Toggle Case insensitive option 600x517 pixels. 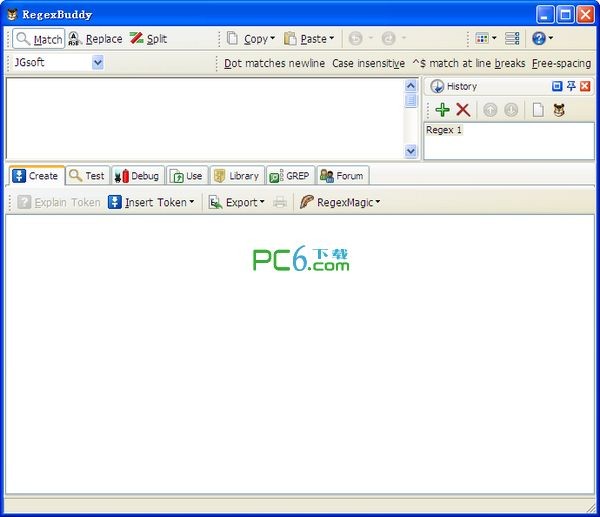point(368,63)
